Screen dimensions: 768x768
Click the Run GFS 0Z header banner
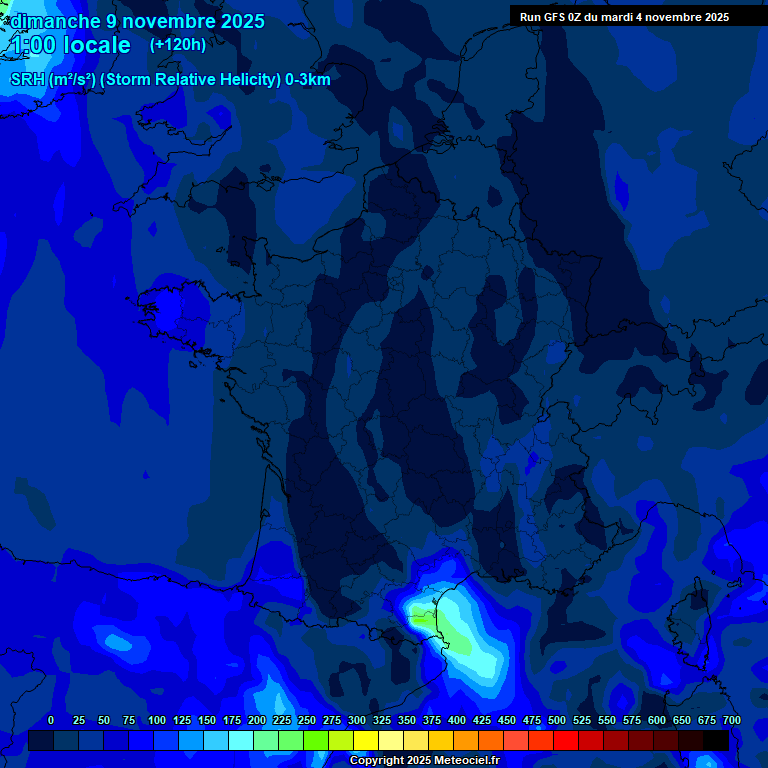pos(624,17)
